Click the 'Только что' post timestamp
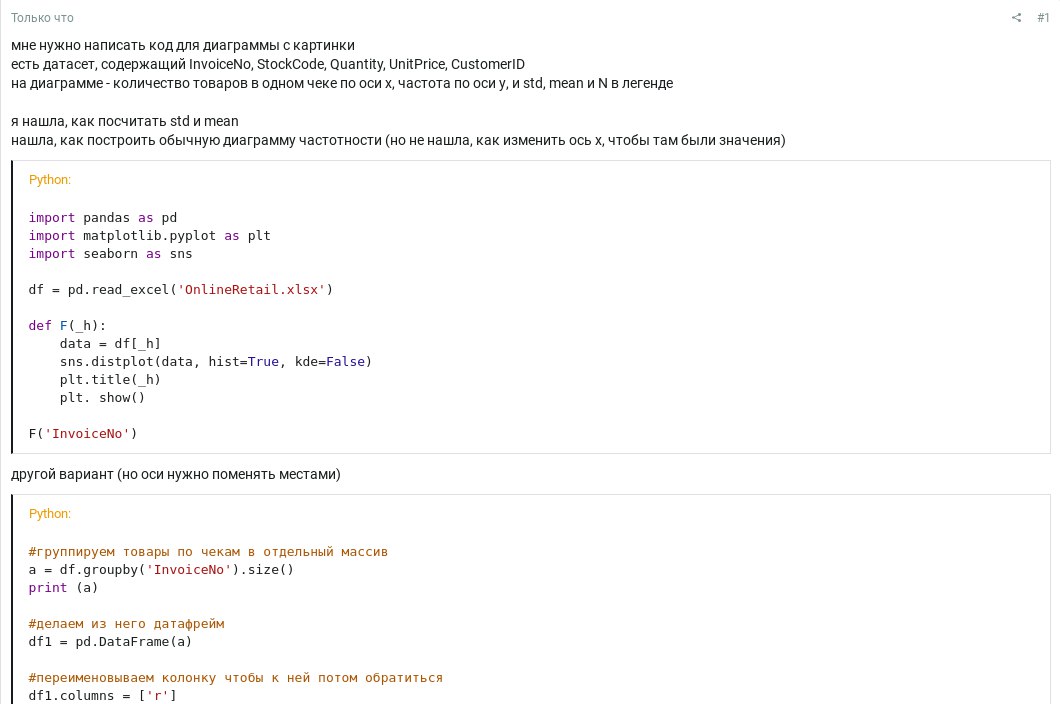 point(43,18)
